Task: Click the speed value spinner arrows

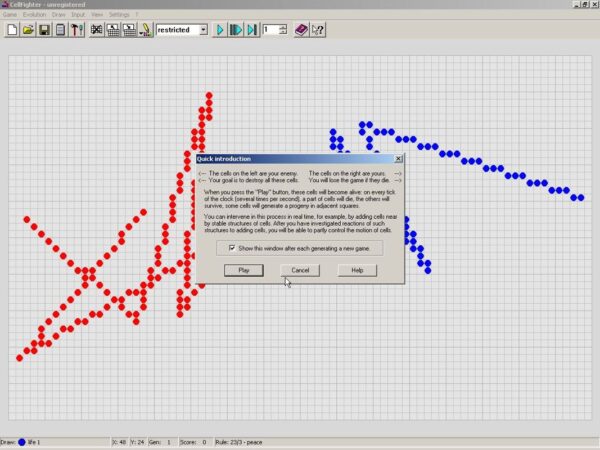Action: tap(284, 30)
